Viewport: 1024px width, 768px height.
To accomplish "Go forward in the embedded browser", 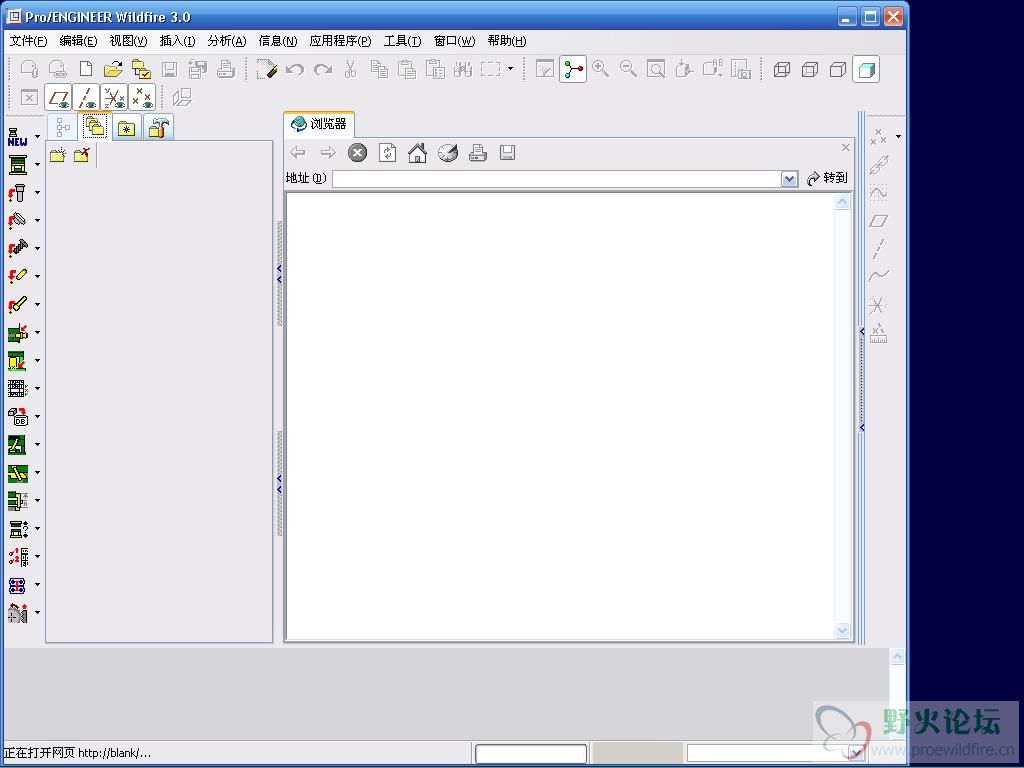I will point(328,153).
